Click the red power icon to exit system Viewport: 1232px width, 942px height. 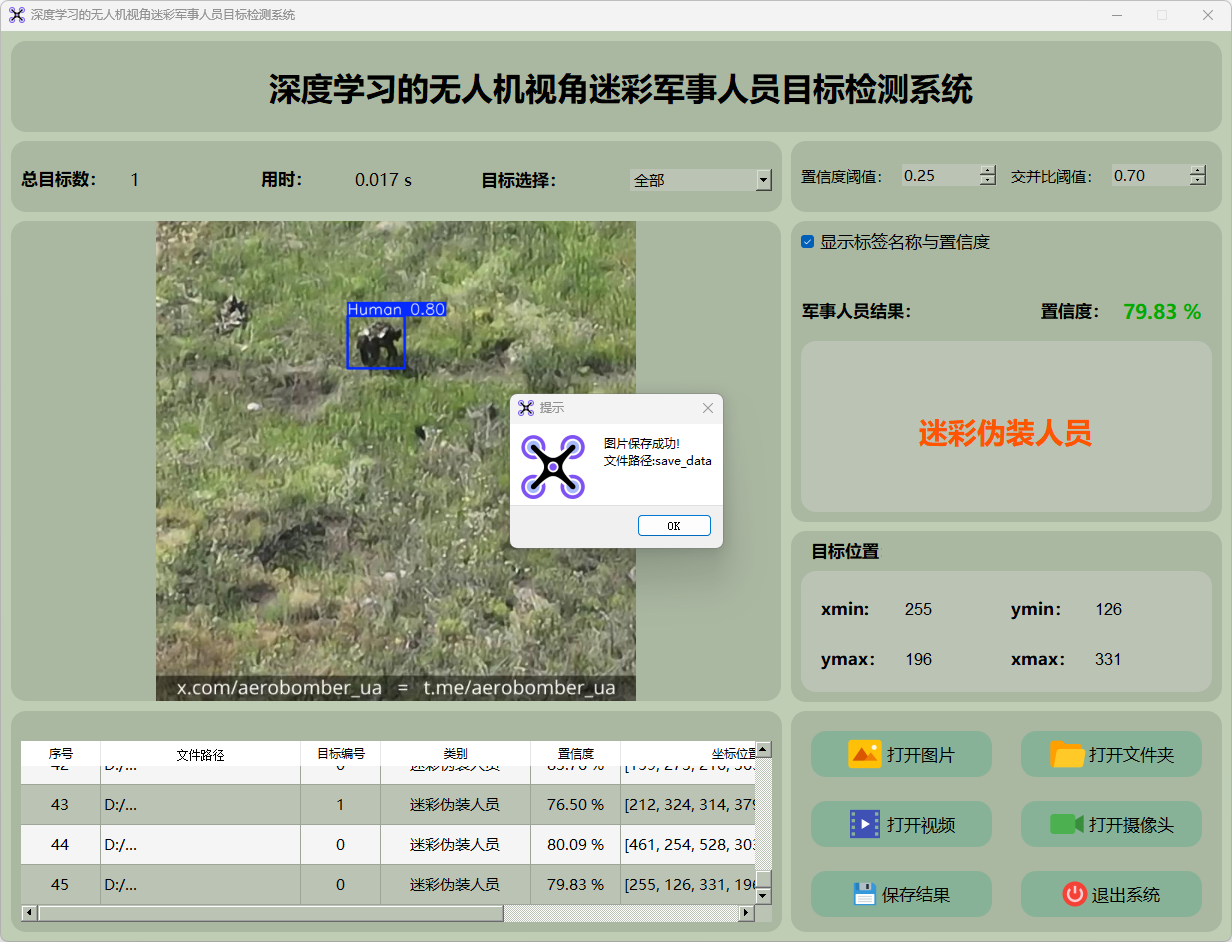tap(1074, 894)
